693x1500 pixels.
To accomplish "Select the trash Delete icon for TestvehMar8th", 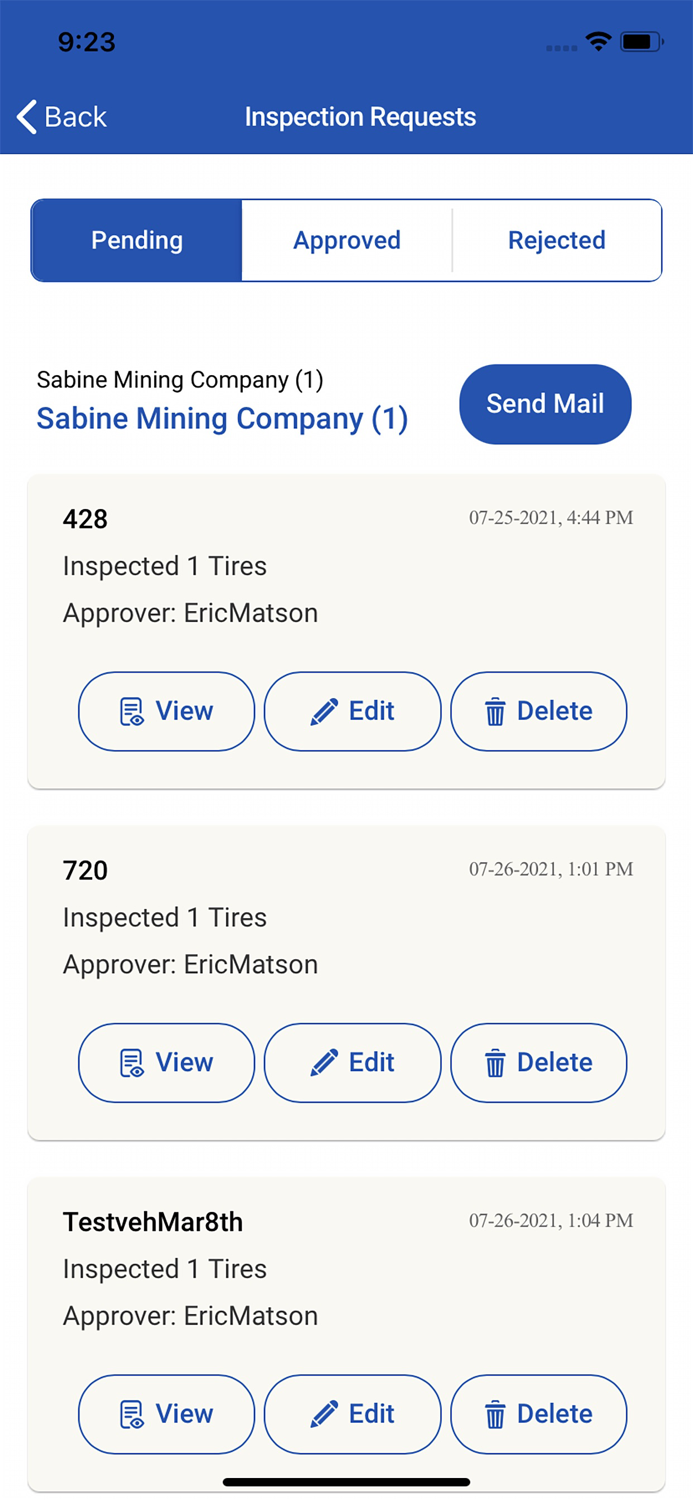I will pyautogui.click(x=494, y=1414).
